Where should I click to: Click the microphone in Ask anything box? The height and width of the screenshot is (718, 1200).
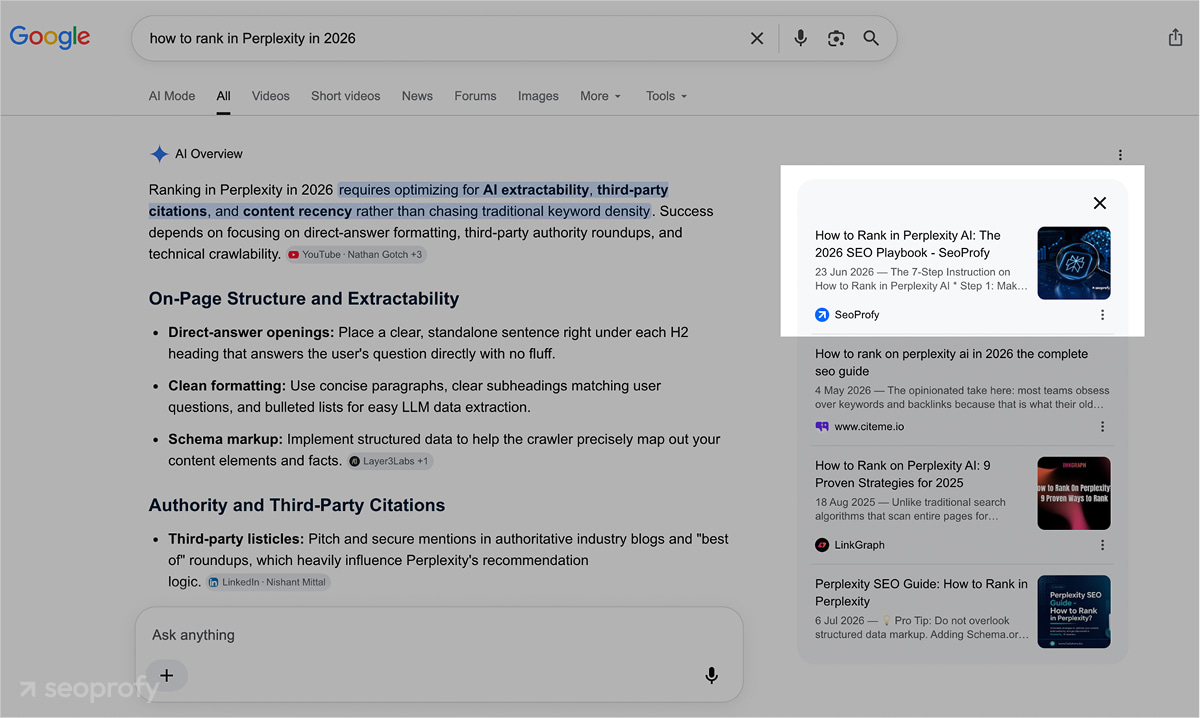[711, 675]
